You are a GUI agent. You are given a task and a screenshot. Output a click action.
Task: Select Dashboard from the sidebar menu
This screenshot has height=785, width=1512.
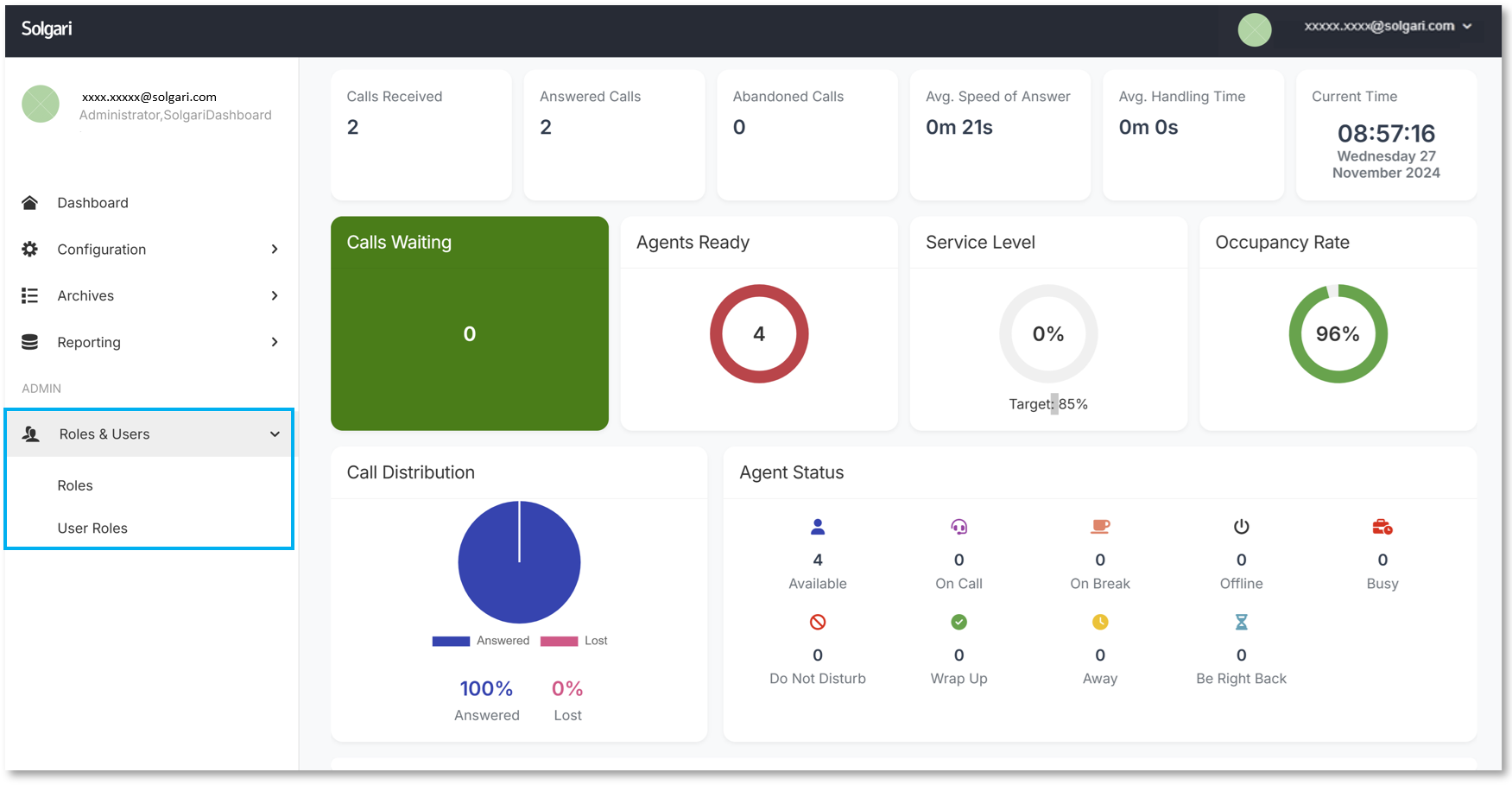92,202
